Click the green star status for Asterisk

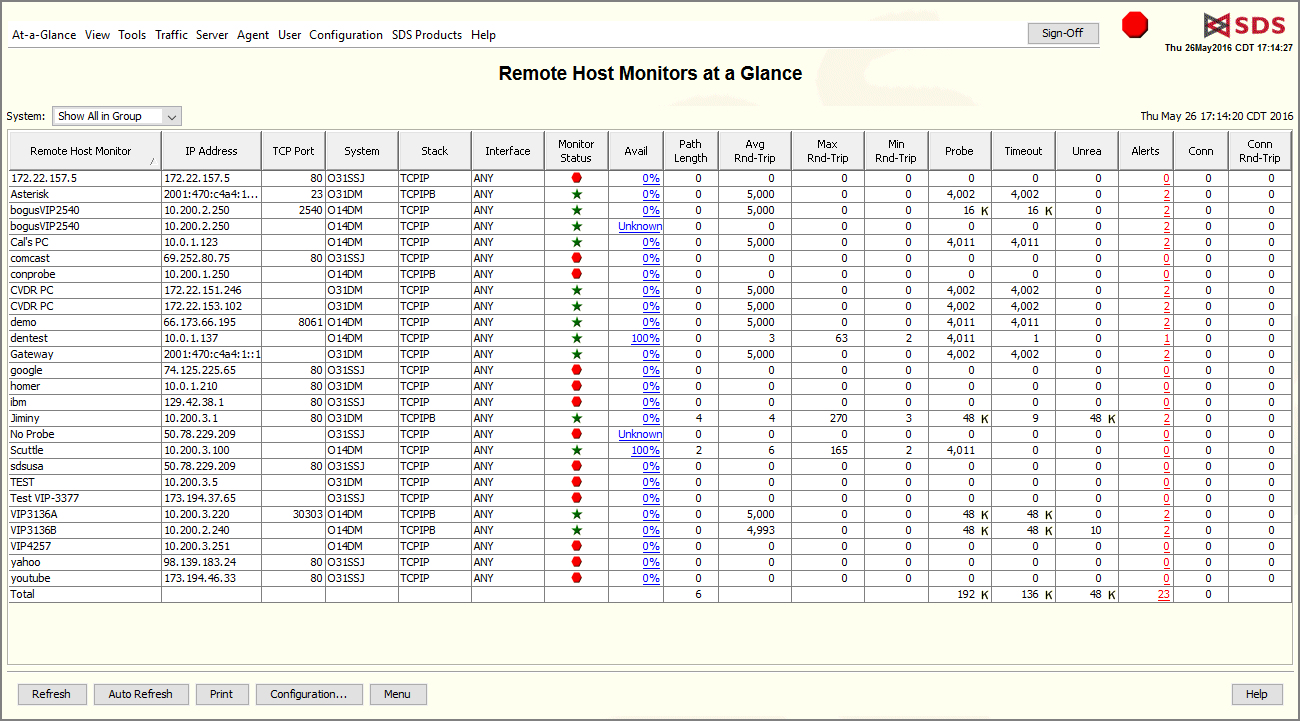[576, 194]
